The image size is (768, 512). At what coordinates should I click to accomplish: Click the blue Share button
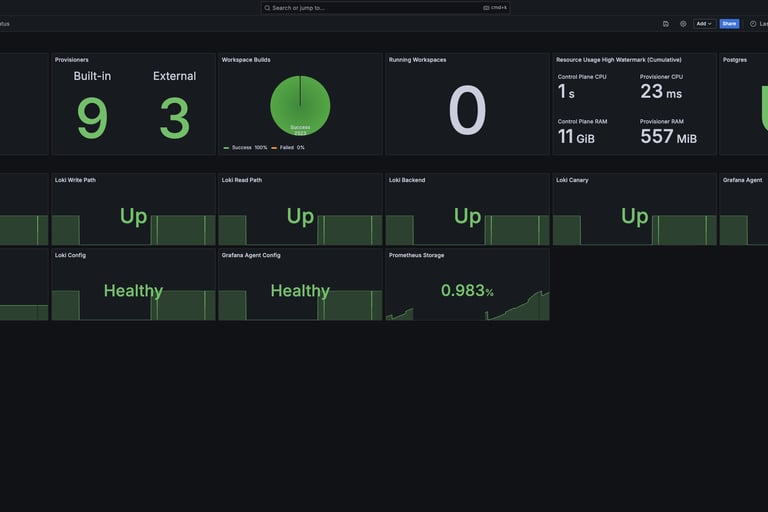coord(729,24)
